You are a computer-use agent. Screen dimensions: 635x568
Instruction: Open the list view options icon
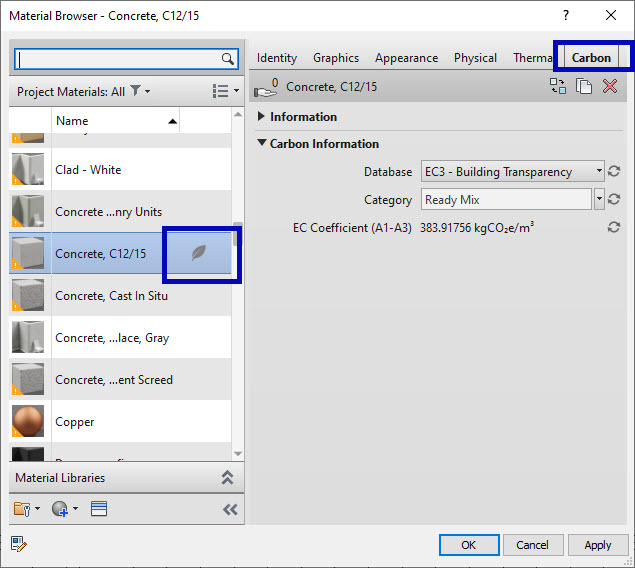[220, 91]
